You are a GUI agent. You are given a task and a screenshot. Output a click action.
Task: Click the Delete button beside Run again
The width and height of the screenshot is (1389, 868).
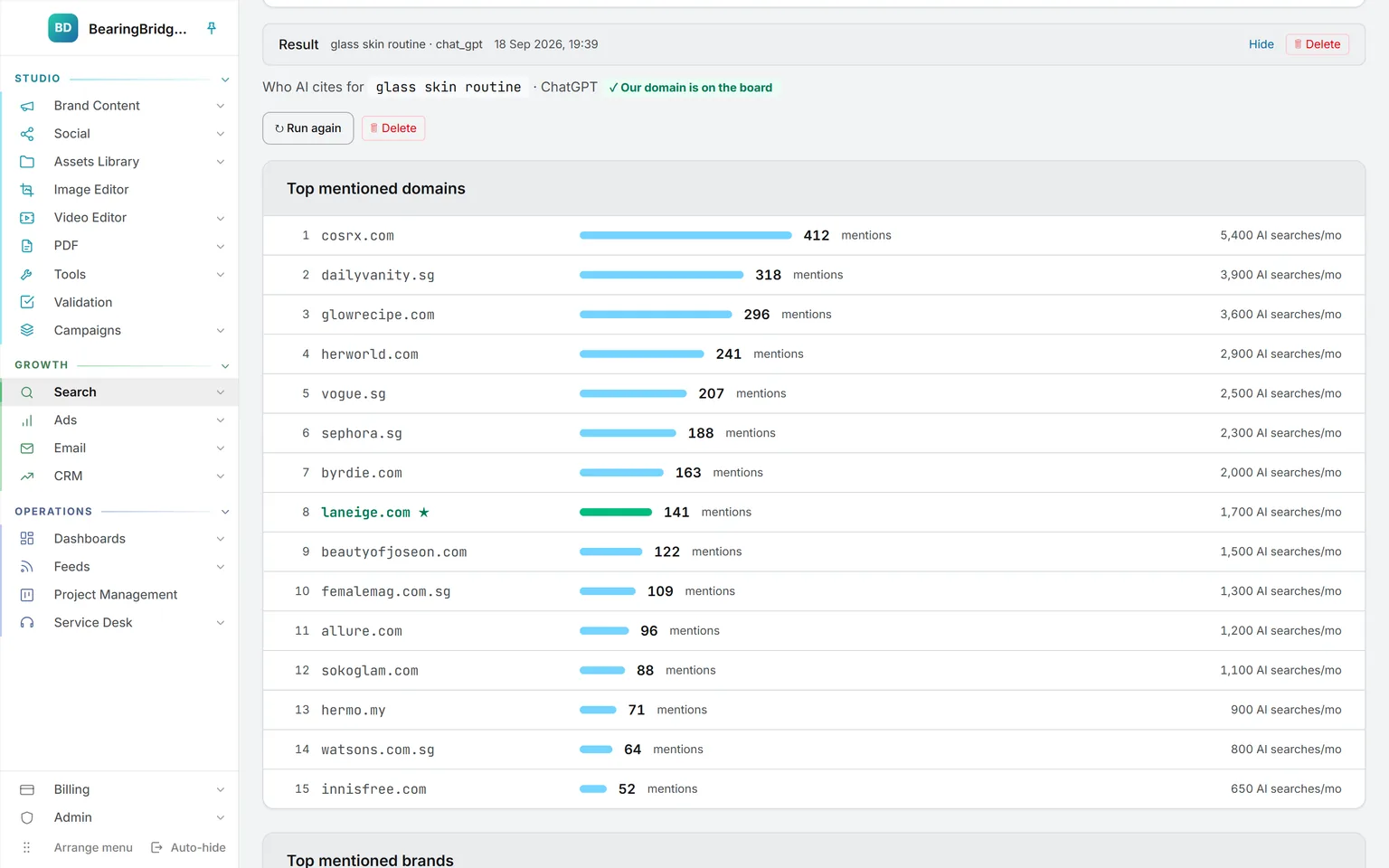(393, 128)
